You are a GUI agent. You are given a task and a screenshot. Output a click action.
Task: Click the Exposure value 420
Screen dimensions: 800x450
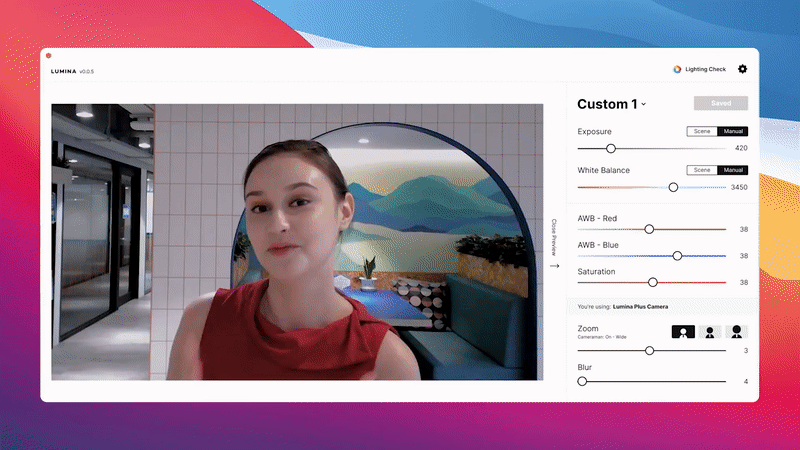pyautogui.click(x=741, y=148)
